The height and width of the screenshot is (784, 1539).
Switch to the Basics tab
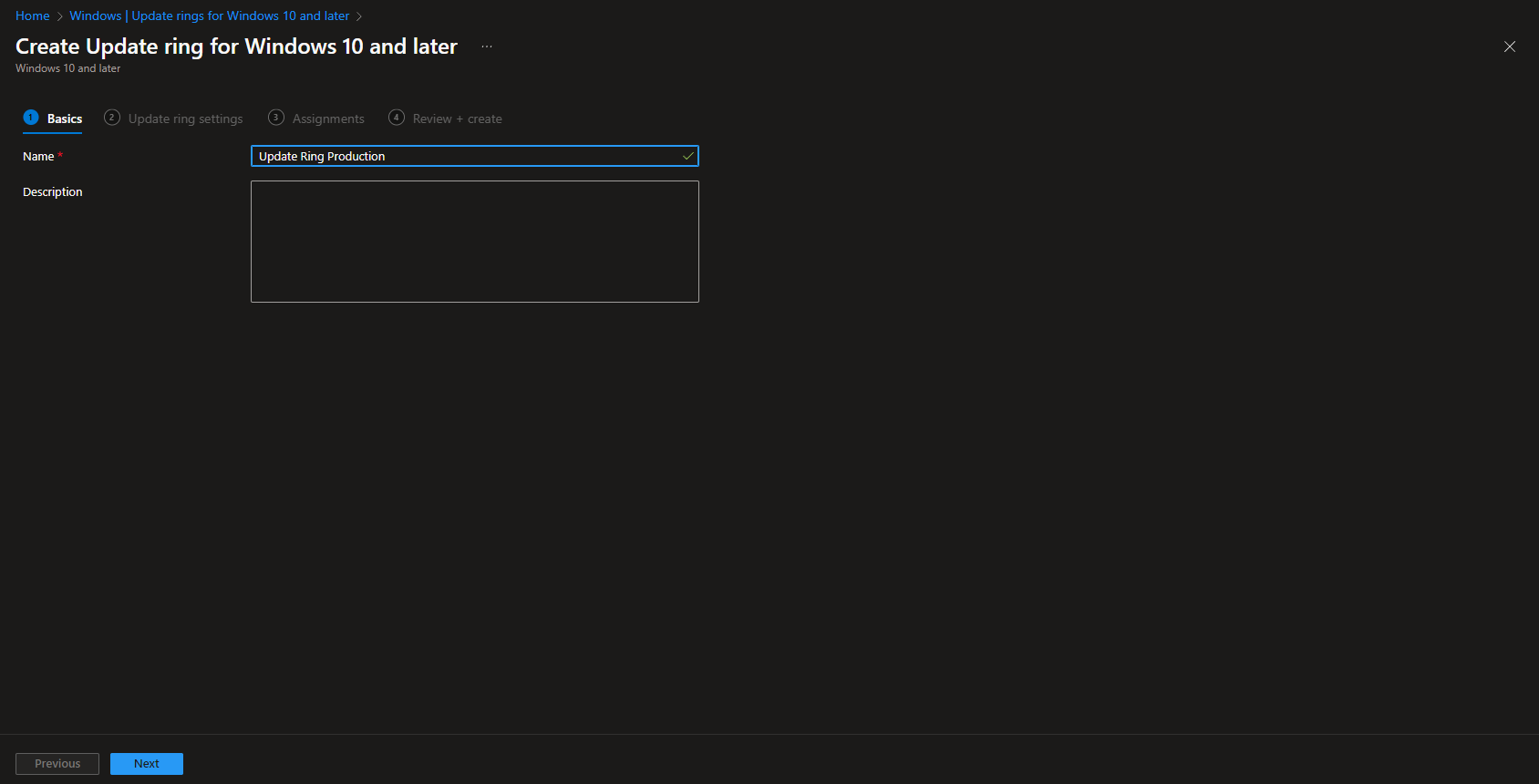pos(65,118)
